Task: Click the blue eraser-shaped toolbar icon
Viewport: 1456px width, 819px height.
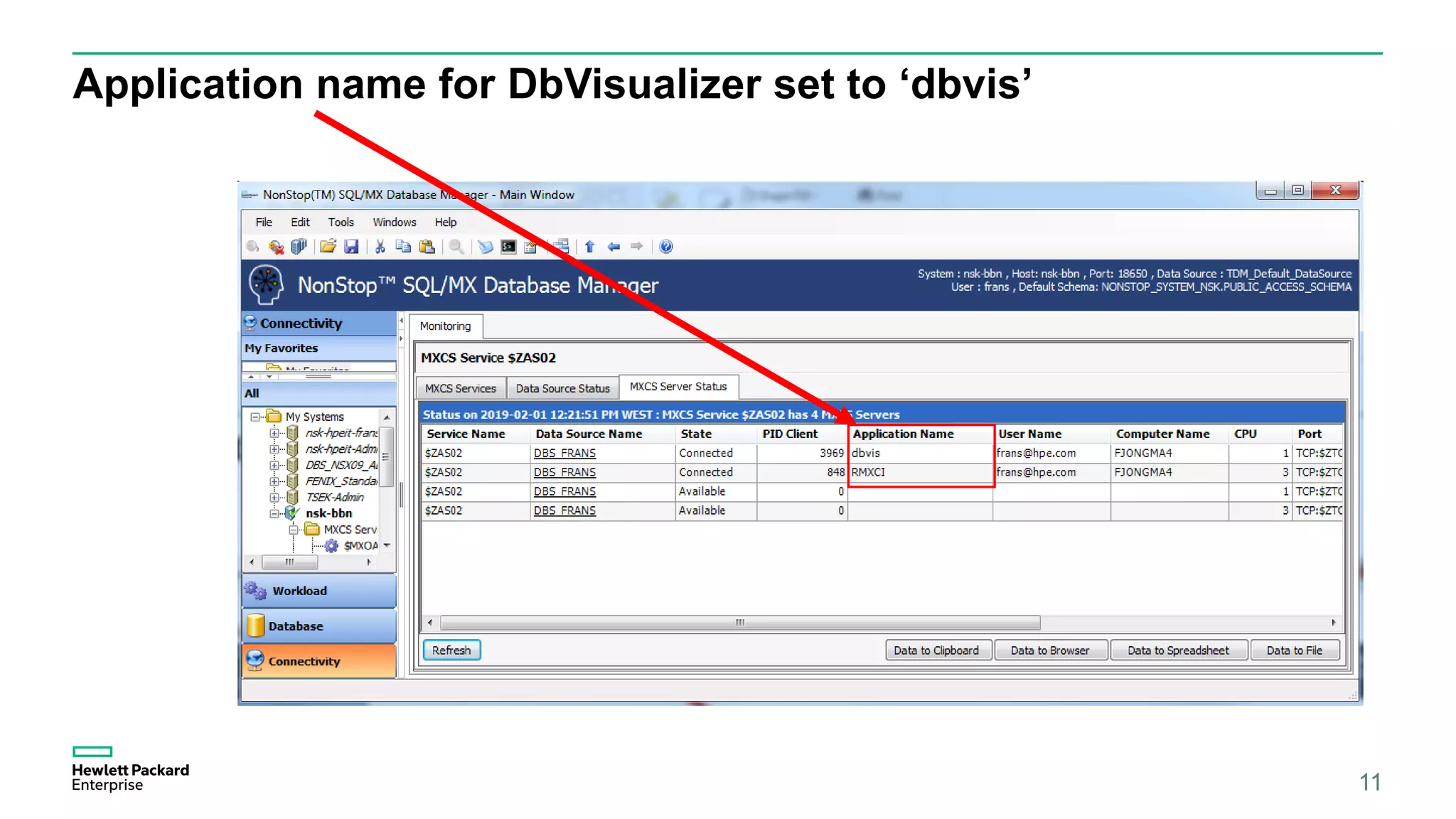Action: point(486,247)
